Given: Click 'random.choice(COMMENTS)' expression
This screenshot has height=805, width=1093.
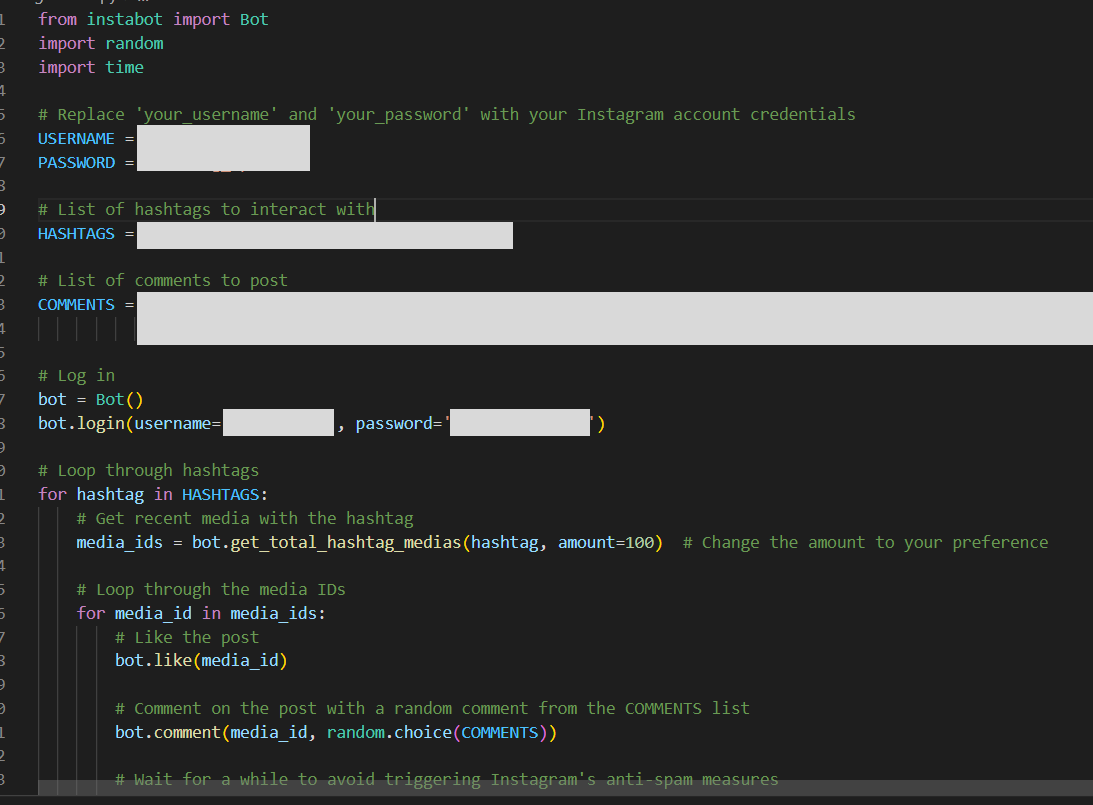Looking at the screenshot, I should pyautogui.click(x=438, y=733).
